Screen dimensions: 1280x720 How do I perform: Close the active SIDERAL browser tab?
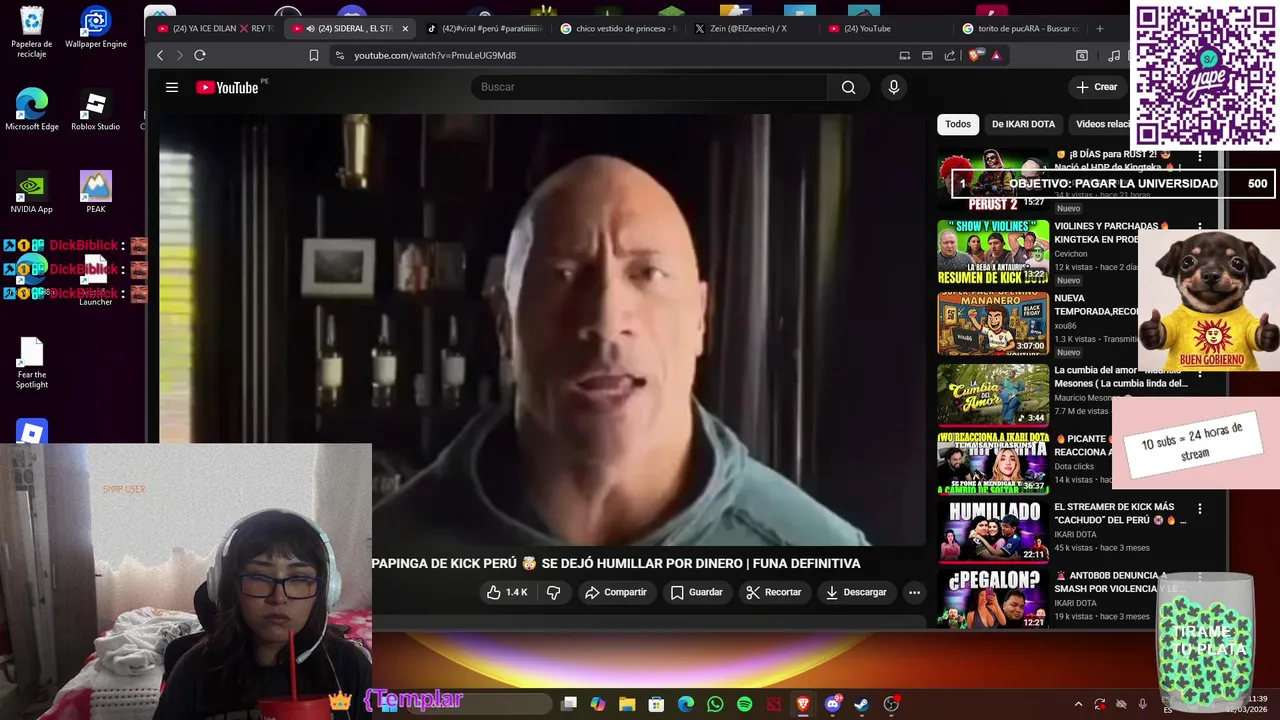pos(405,29)
